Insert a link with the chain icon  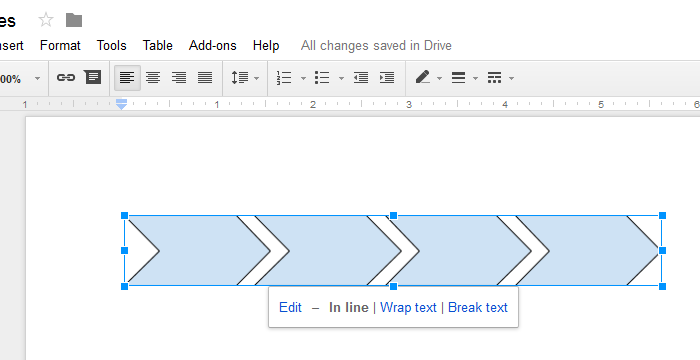[66, 78]
